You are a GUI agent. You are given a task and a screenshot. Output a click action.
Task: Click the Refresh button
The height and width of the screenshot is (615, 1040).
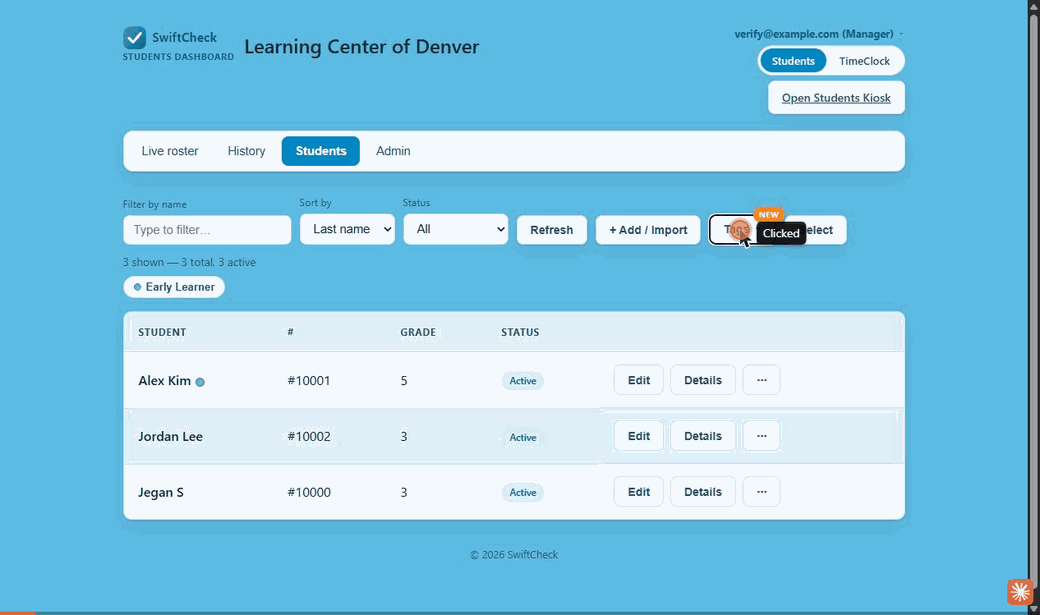point(552,230)
